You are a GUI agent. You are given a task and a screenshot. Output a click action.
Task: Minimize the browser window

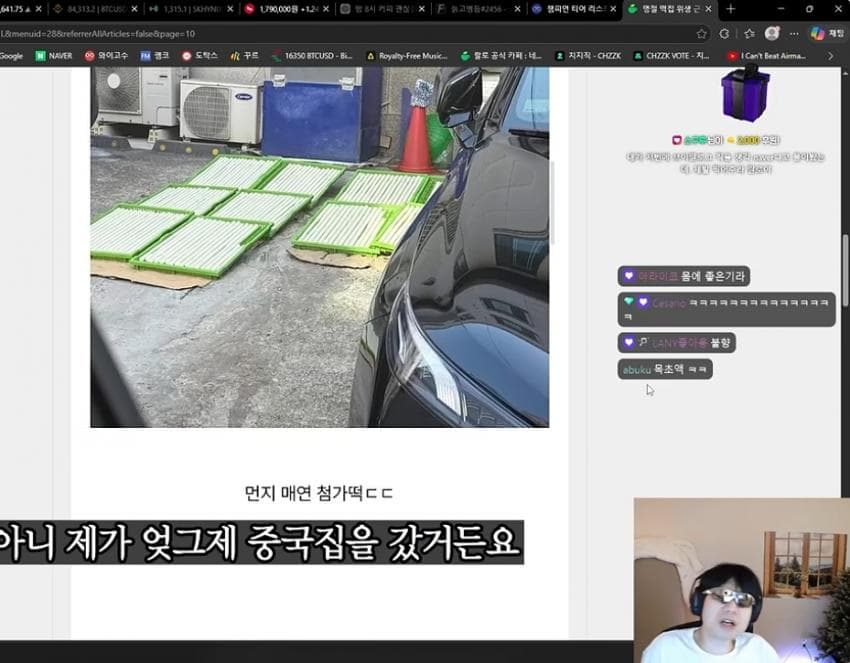[x=781, y=9]
